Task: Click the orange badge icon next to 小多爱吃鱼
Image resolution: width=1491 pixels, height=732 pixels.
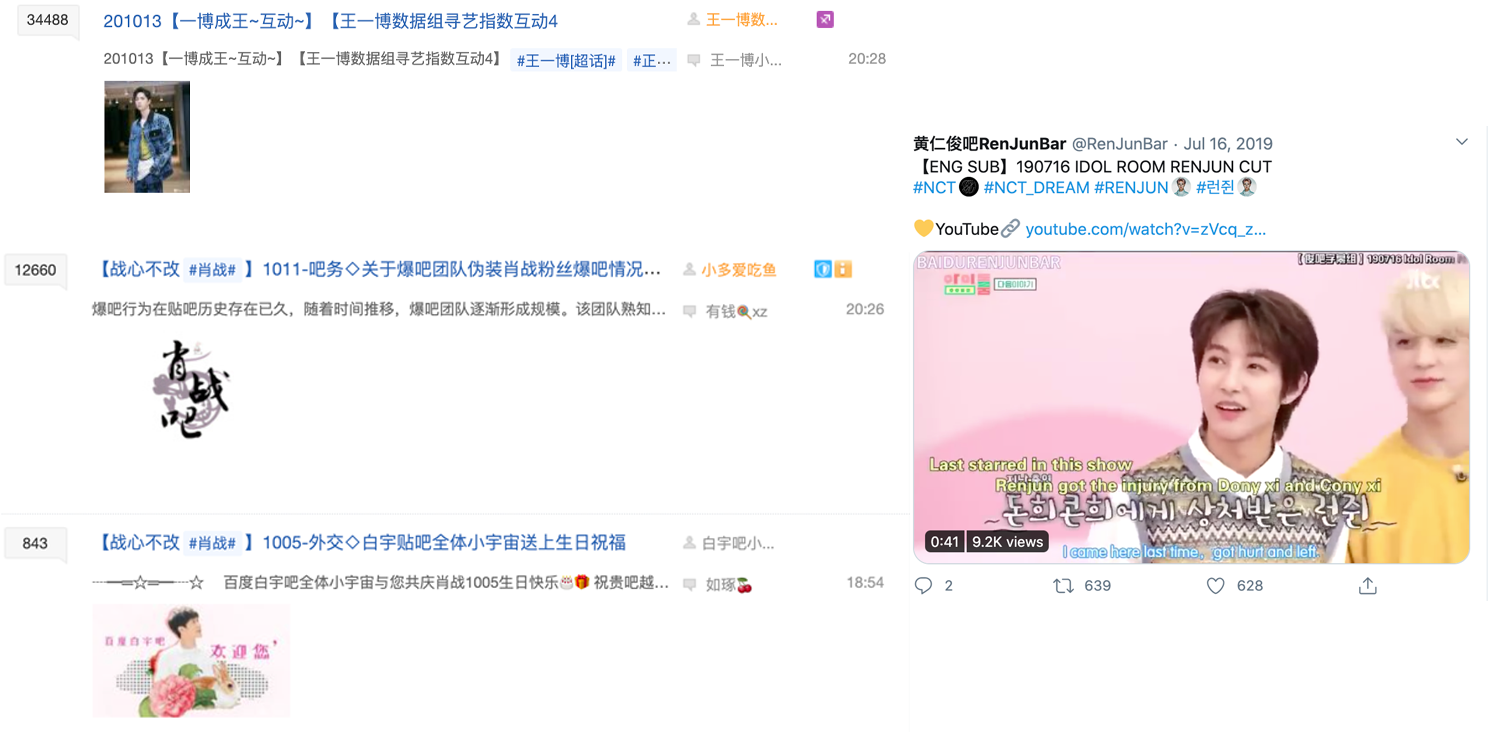Action: coord(843,269)
